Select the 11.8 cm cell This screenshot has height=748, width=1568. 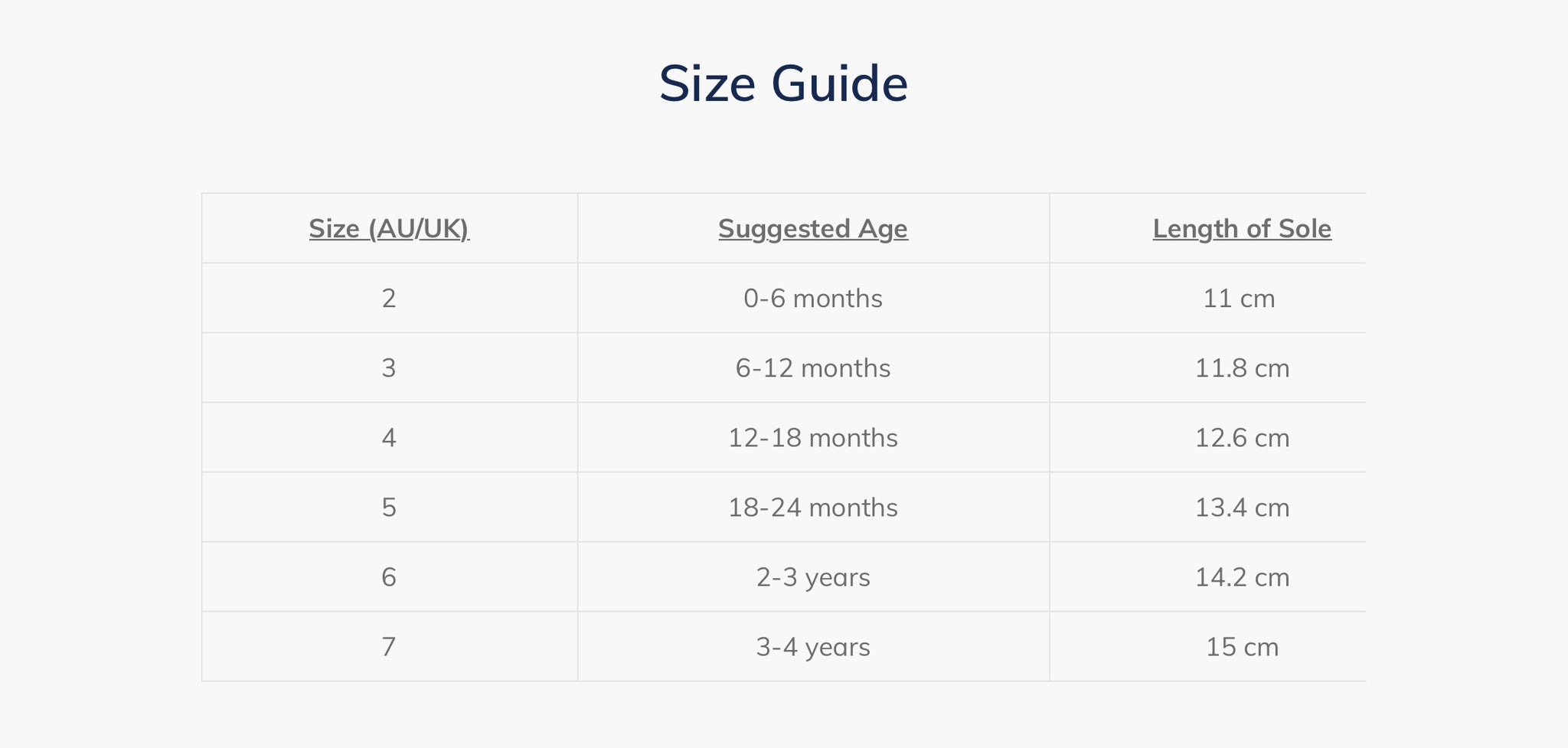coord(1242,368)
